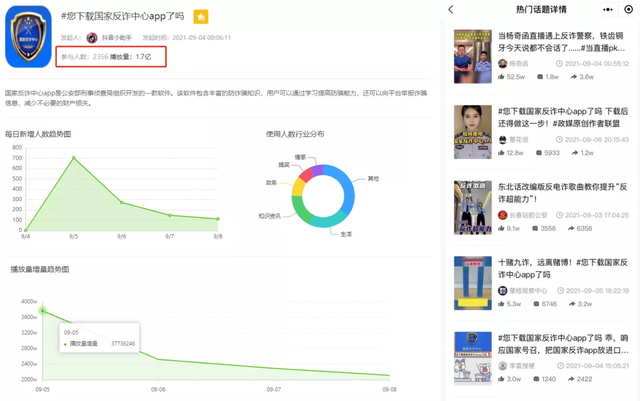
Task: Open the 李雷报楼 author avatar
Action: (502, 366)
